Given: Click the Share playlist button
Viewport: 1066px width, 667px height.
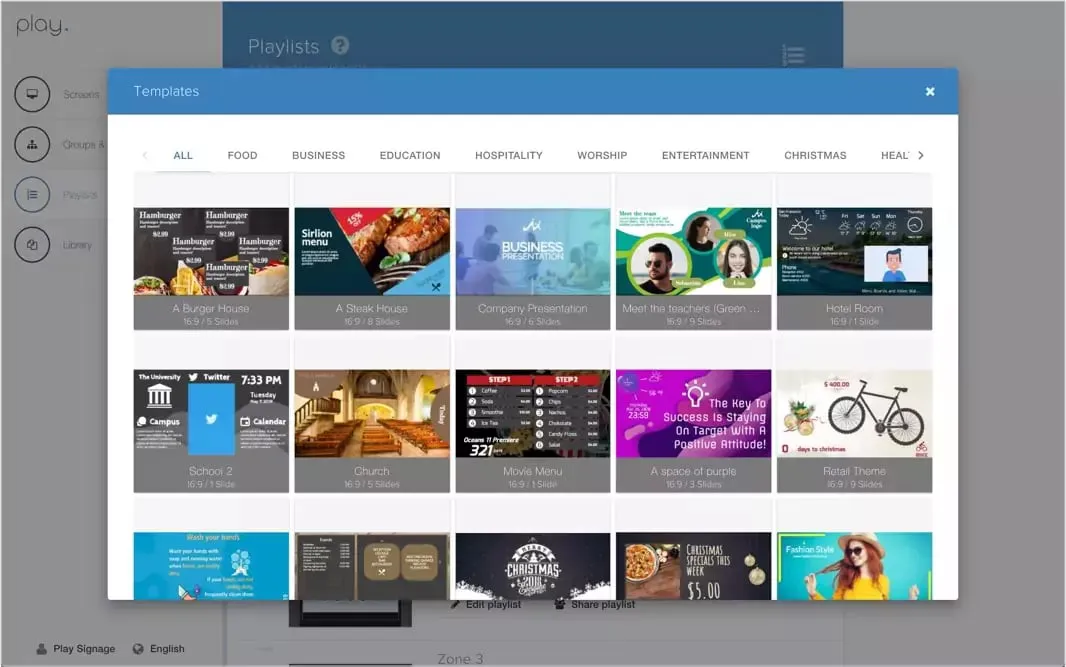Looking at the screenshot, I should point(595,605).
